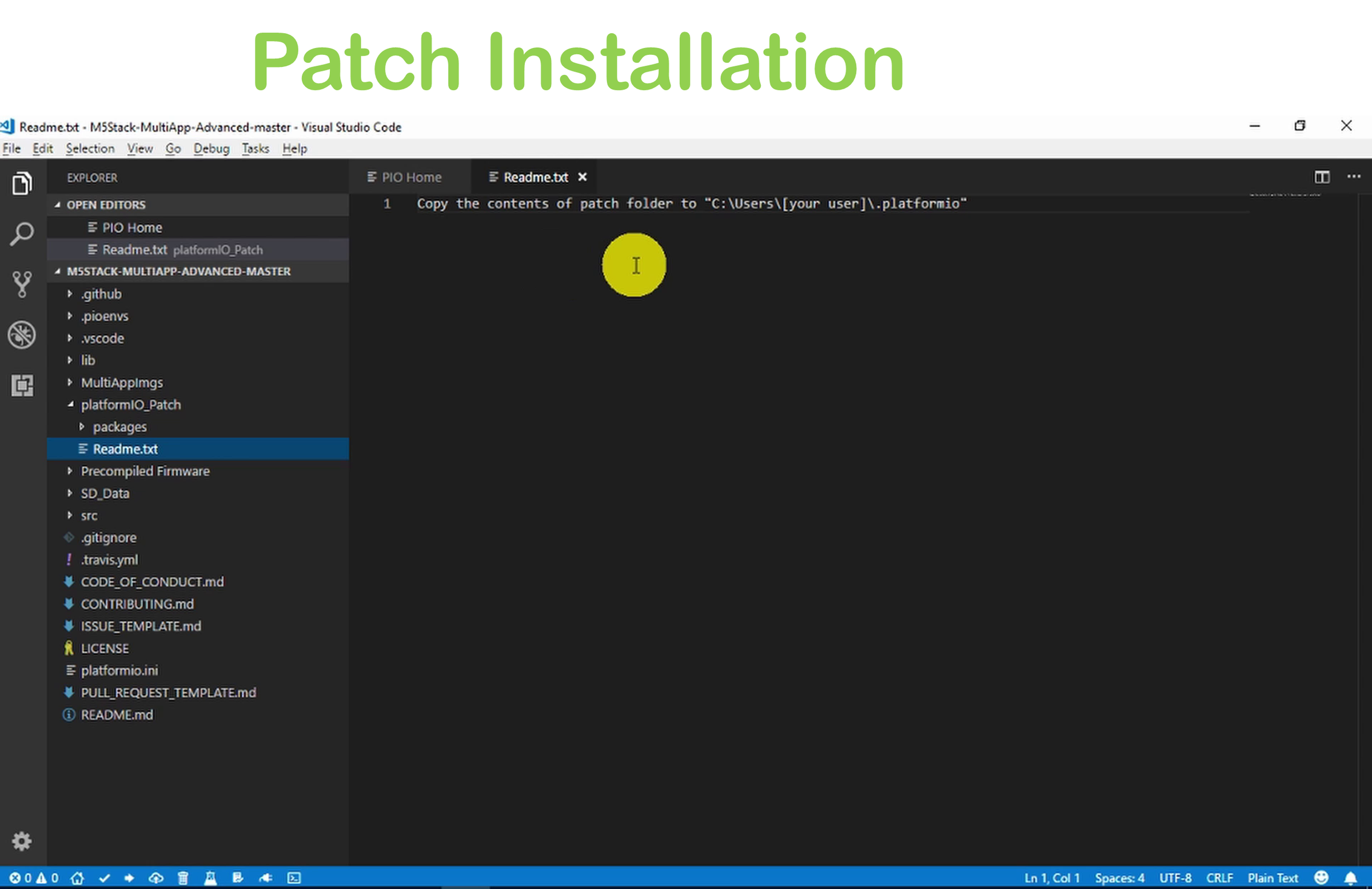
Task: Expand the packages folder
Action: coord(81,426)
